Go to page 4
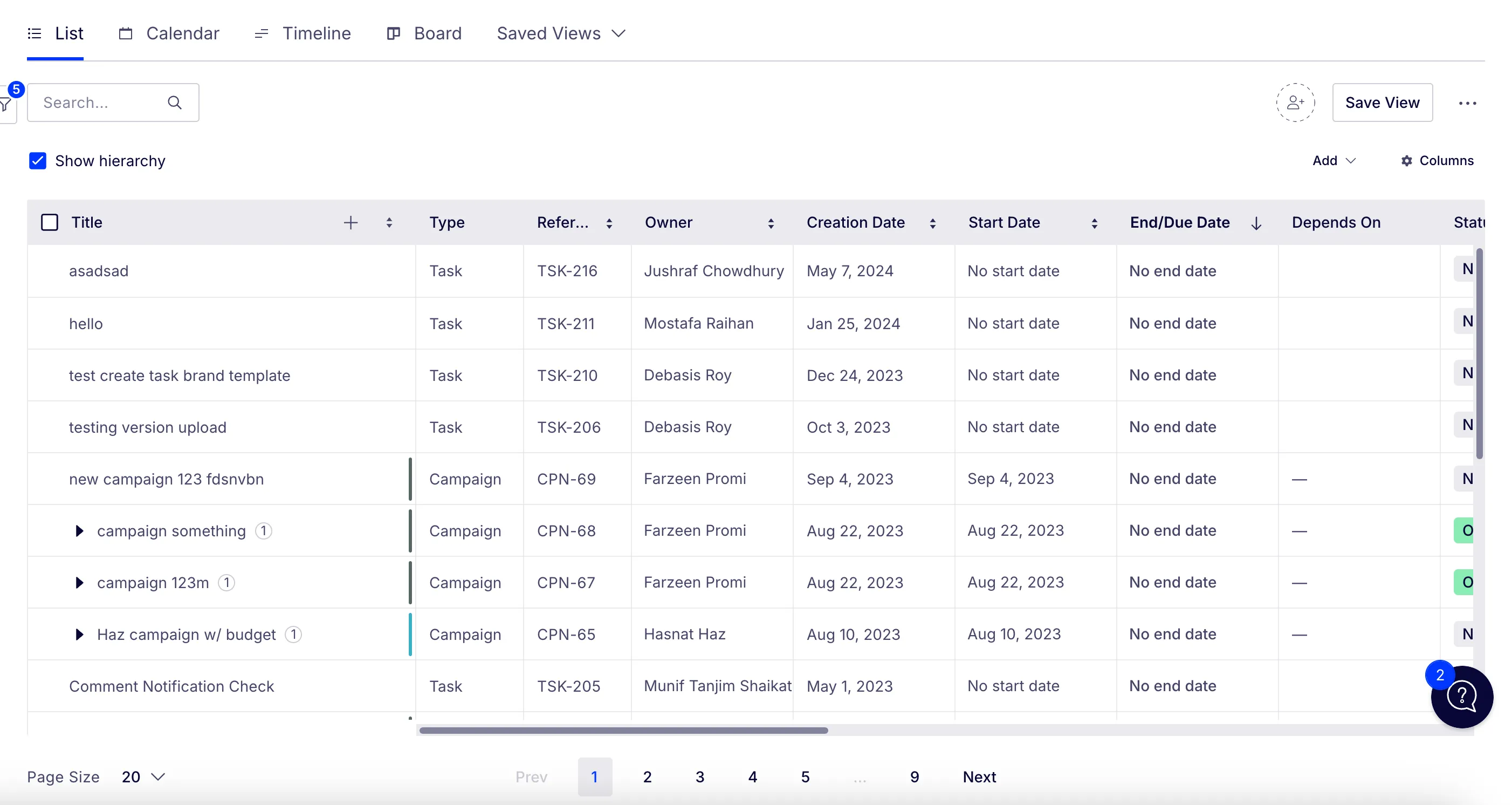 752,777
